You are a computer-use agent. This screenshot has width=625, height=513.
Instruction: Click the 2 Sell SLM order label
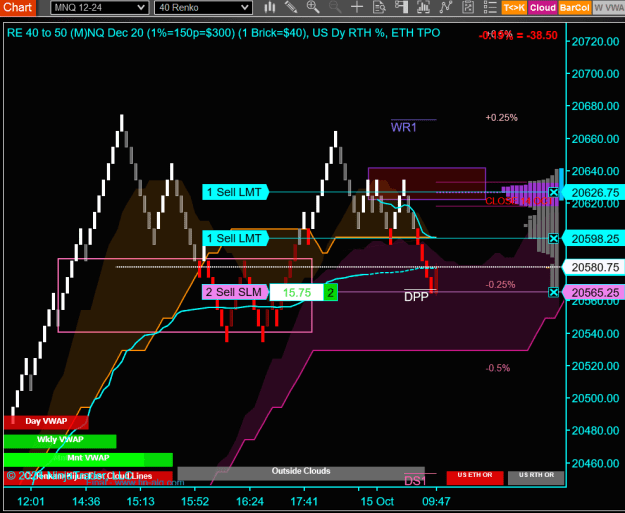(236, 292)
